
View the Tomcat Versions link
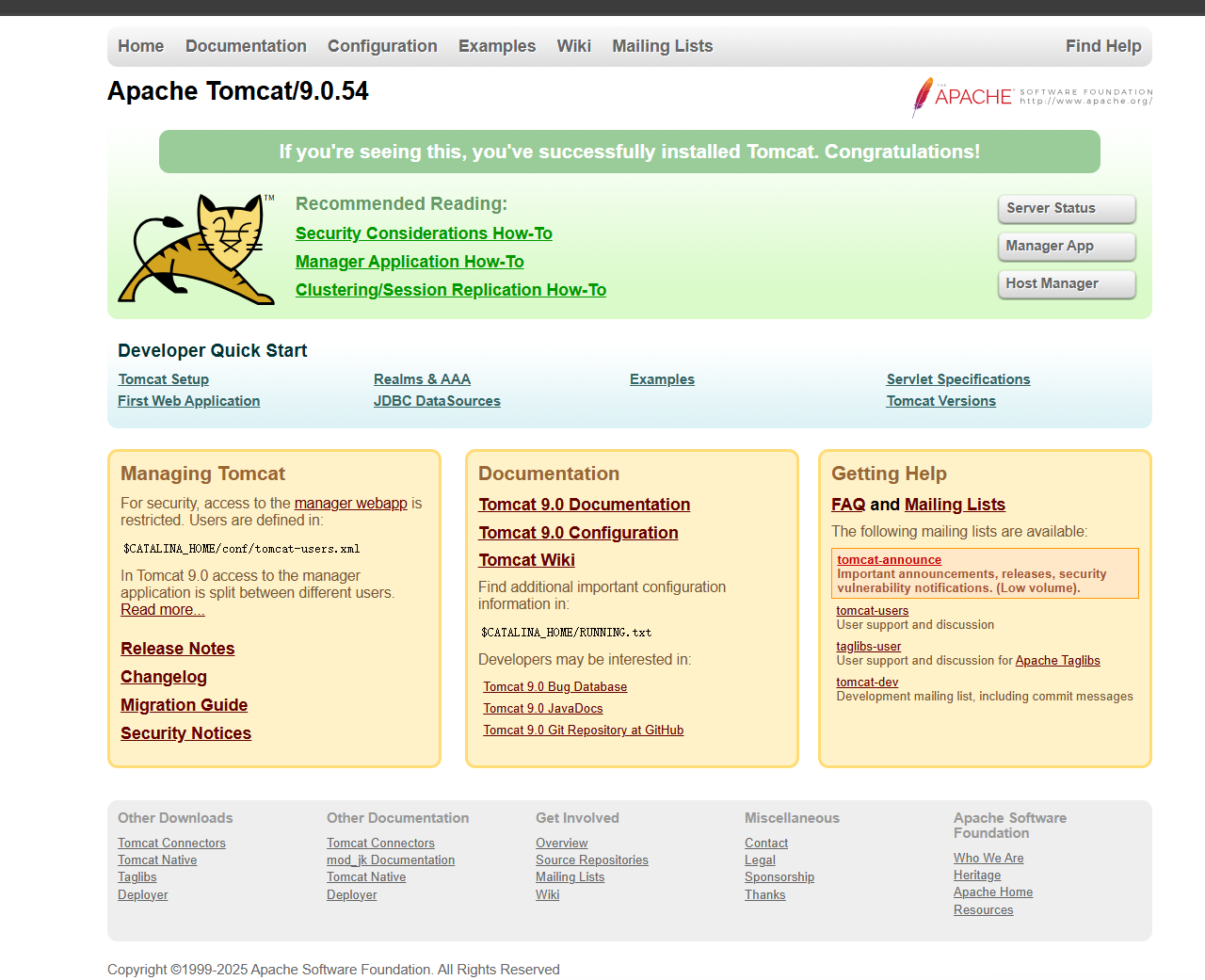[941, 401]
